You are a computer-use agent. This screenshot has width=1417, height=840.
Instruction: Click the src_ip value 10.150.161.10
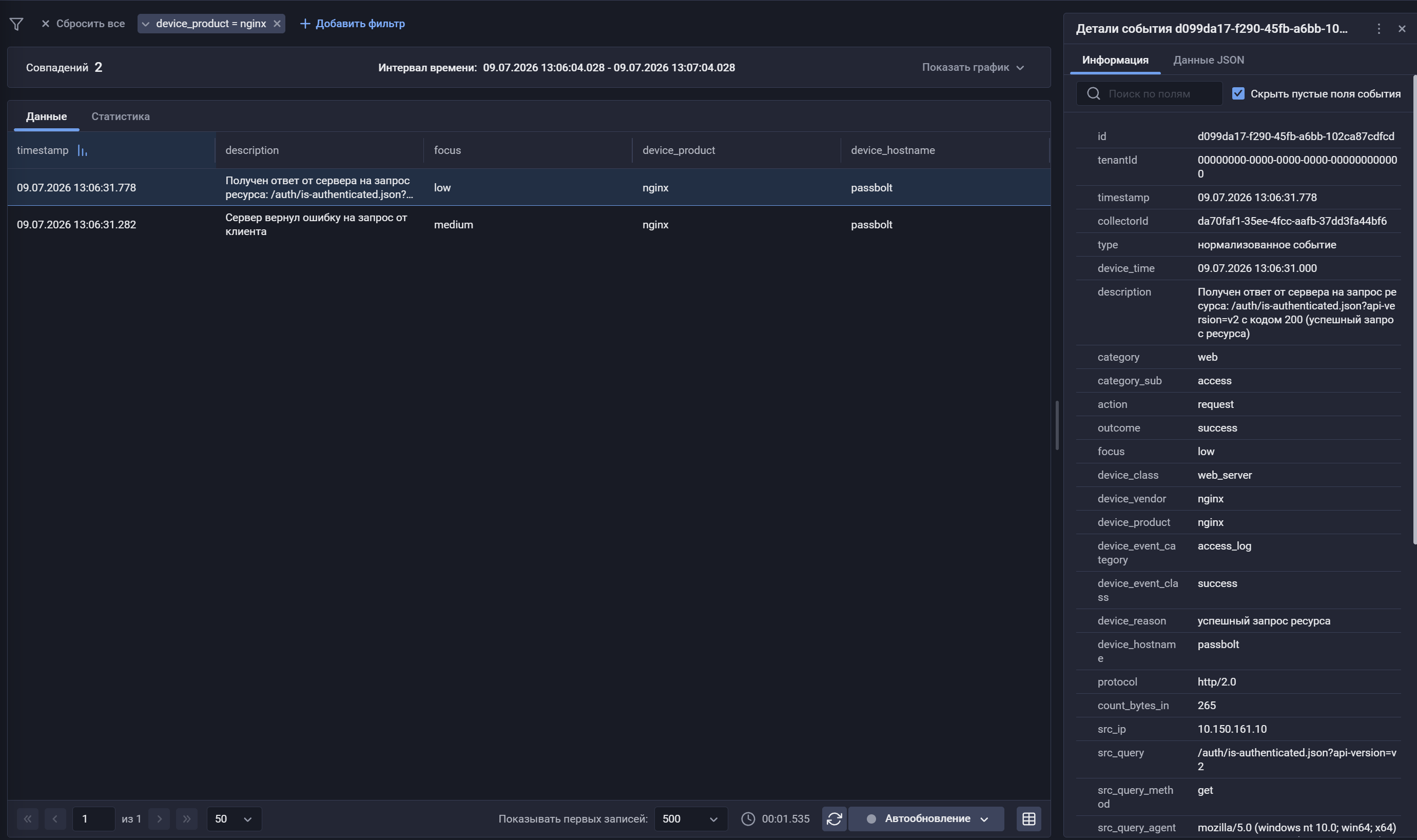pyautogui.click(x=1231, y=729)
